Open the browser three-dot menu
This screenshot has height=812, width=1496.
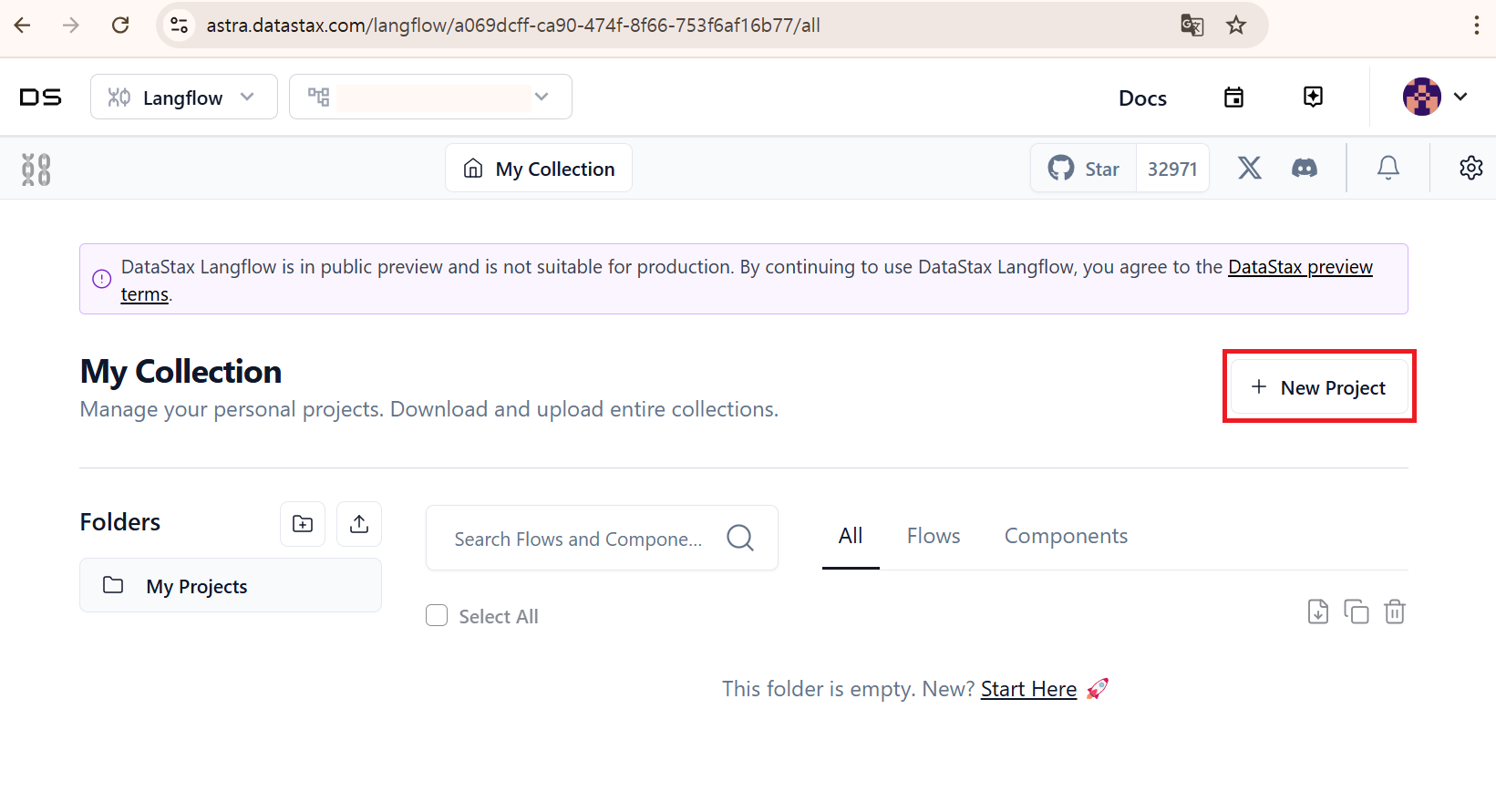pos(1476,25)
